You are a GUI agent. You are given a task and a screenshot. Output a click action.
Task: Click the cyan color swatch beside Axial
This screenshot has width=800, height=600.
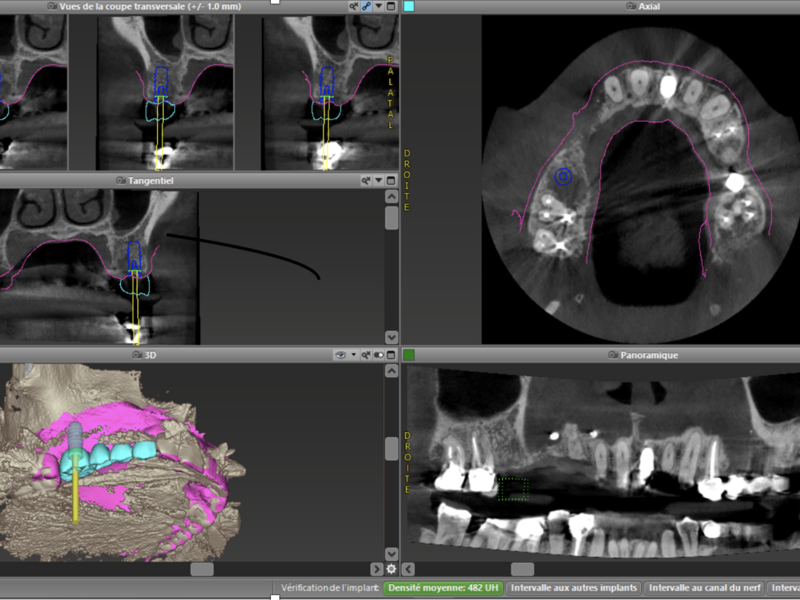point(409,7)
